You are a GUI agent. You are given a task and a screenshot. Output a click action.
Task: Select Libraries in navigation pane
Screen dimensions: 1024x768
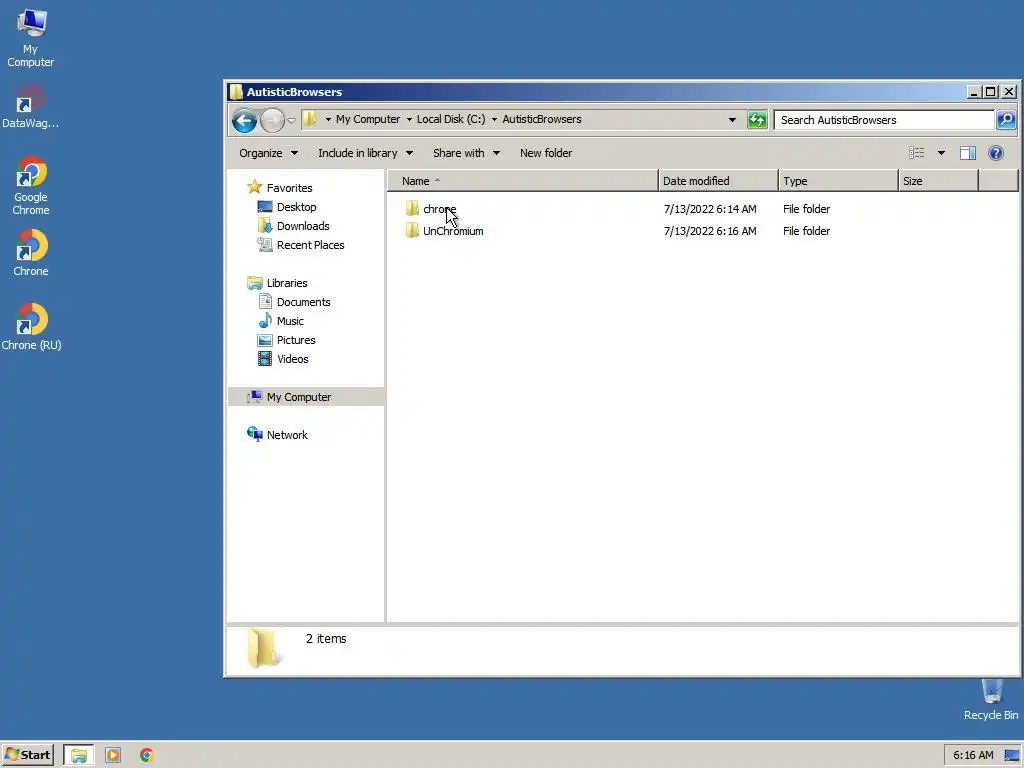278,283
